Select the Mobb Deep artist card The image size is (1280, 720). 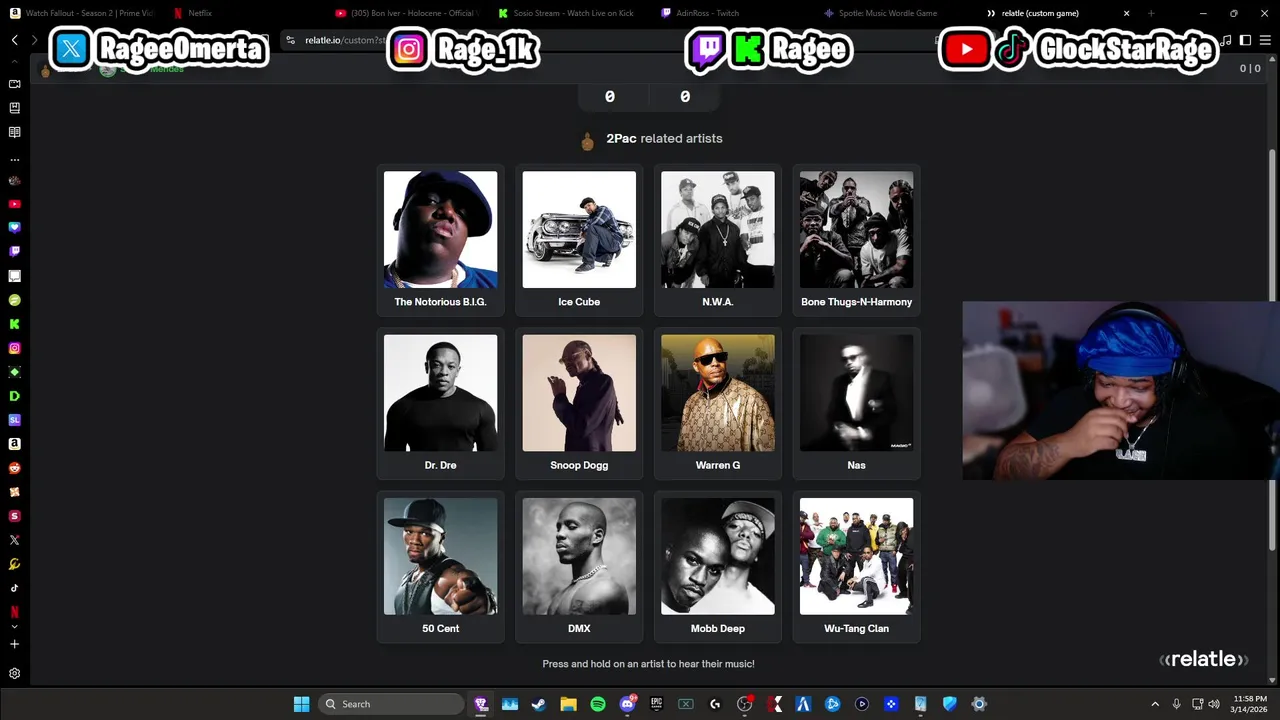point(718,566)
